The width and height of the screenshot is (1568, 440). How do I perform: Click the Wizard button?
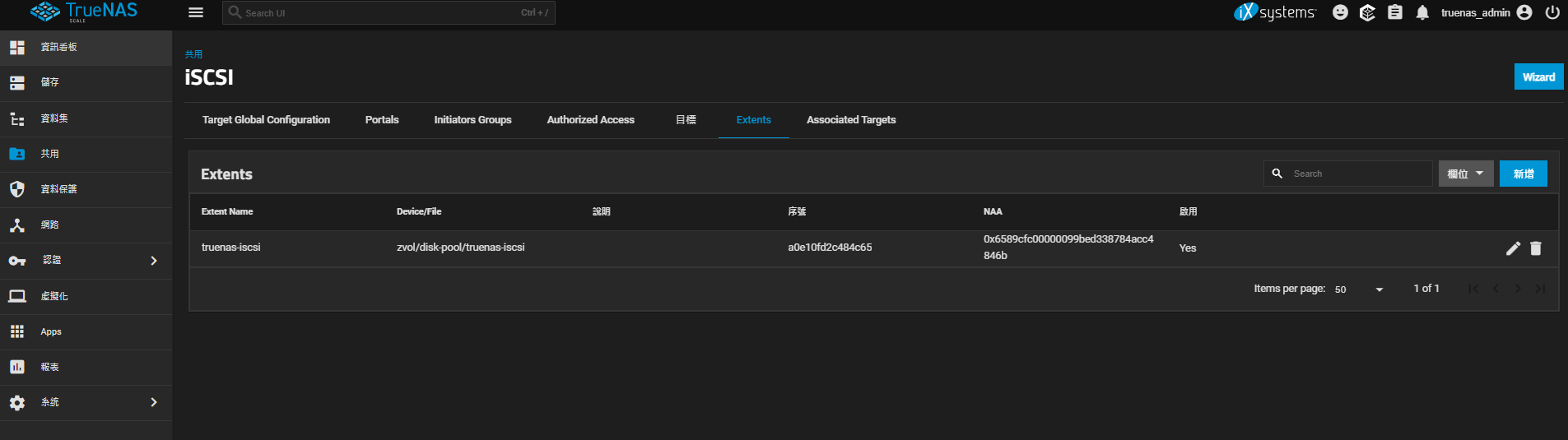coord(1538,77)
